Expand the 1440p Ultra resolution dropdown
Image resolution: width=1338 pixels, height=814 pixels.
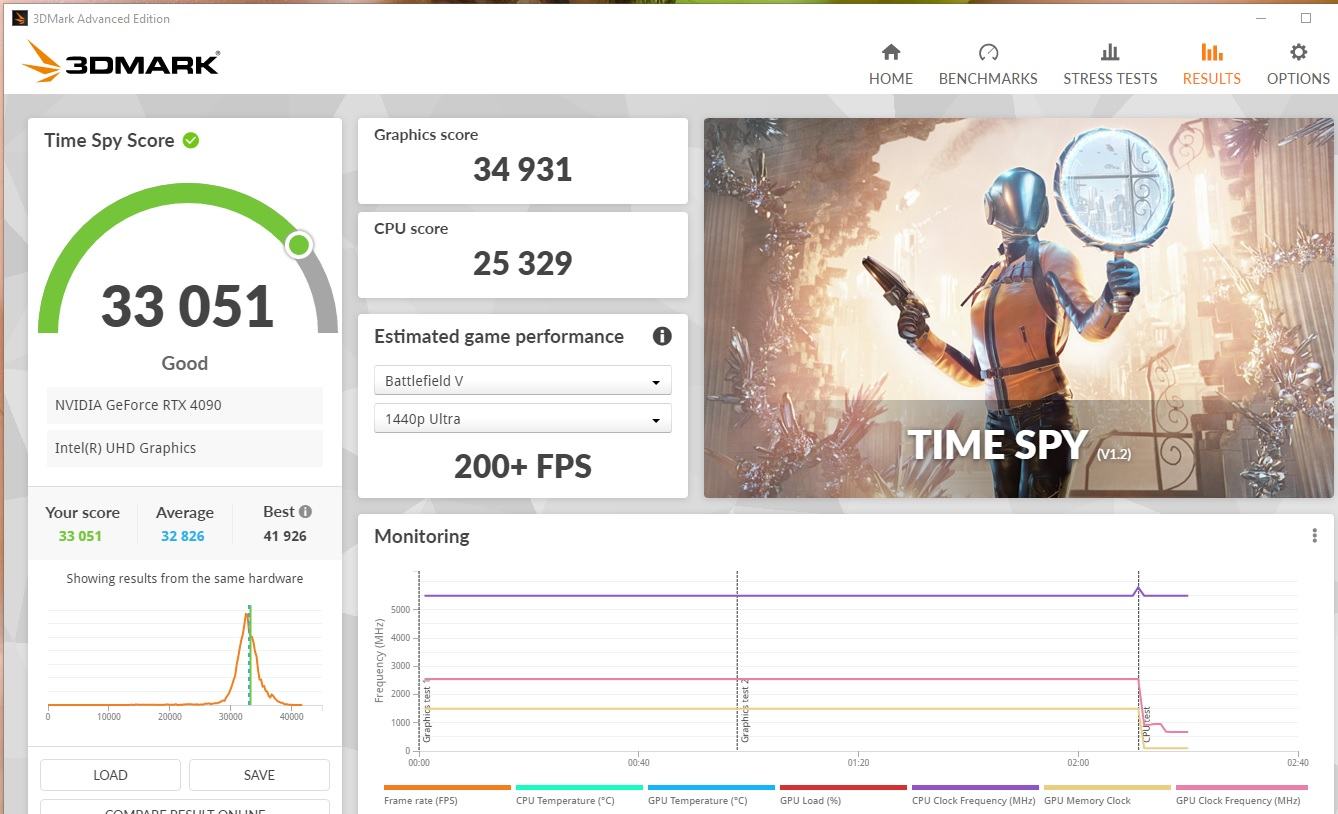[522, 419]
